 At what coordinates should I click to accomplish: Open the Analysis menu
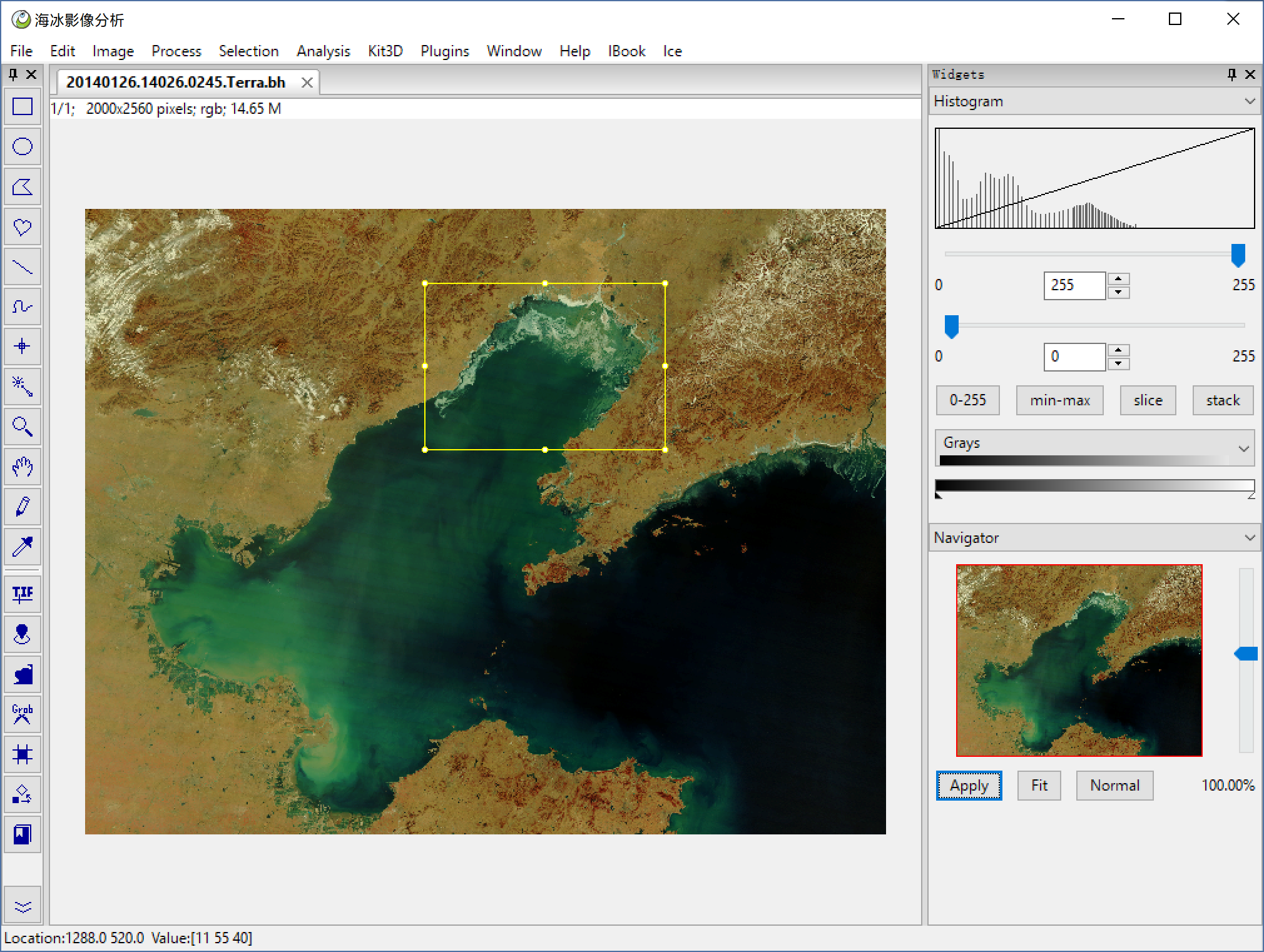pos(323,51)
